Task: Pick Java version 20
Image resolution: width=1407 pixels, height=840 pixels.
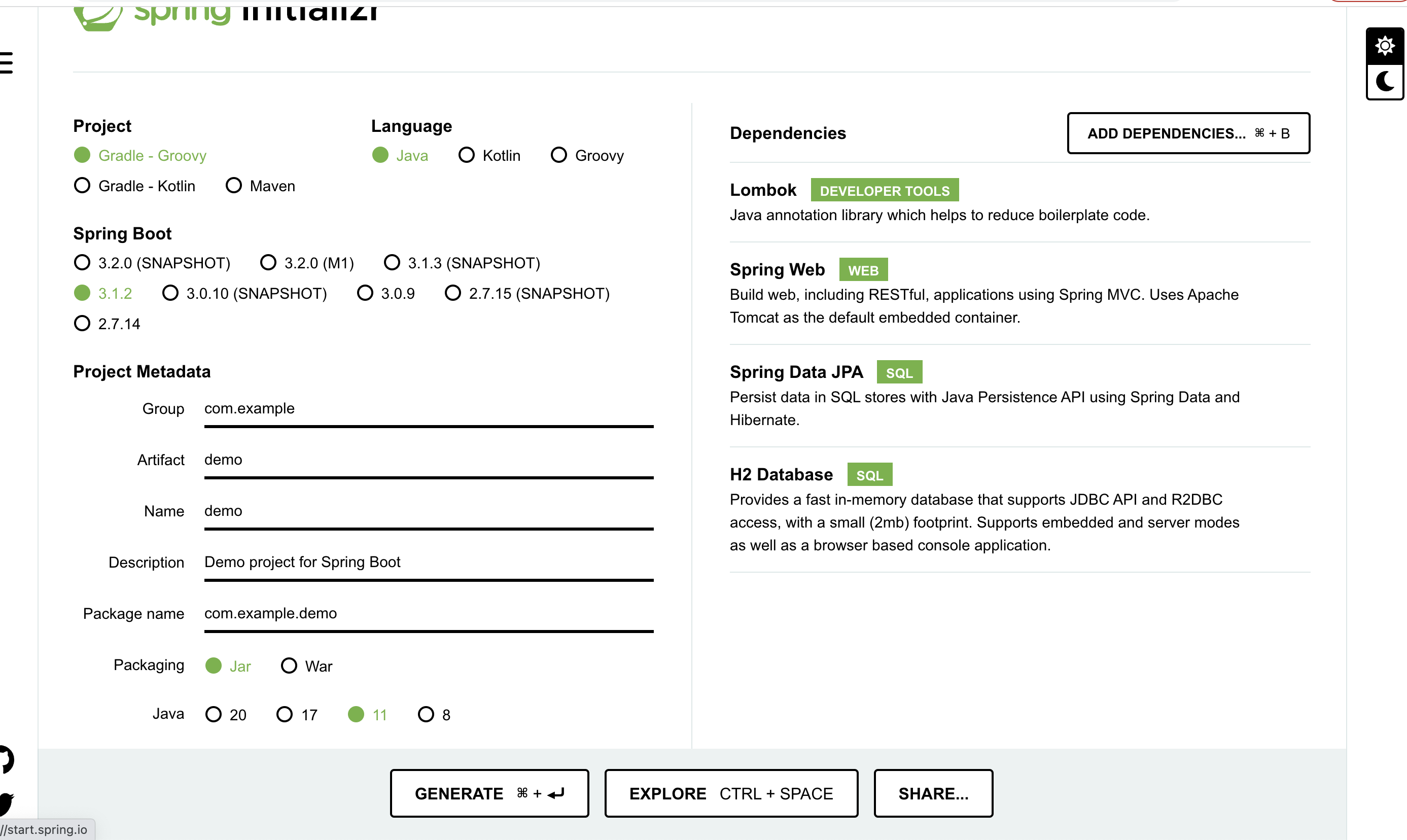Action: 226,714
